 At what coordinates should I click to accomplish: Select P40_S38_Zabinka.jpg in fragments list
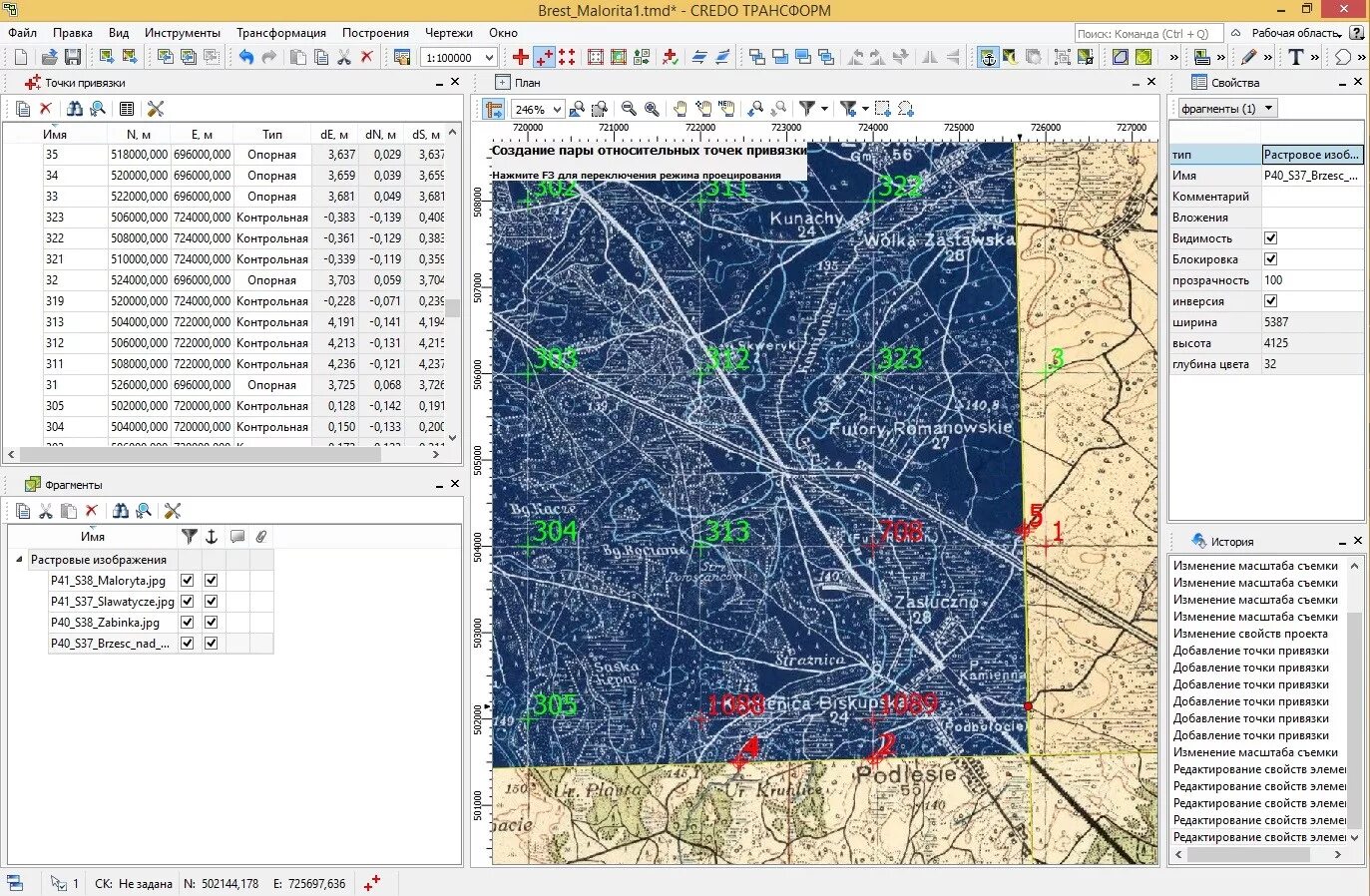(x=104, y=622)
